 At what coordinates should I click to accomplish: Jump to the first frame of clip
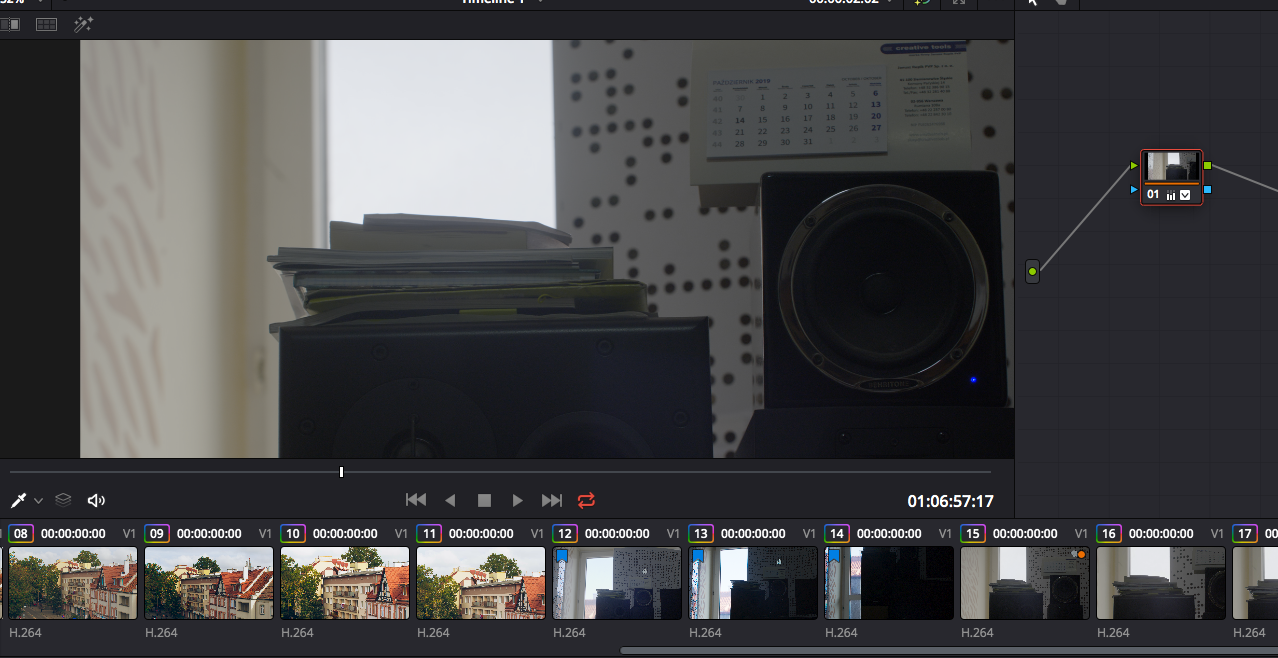pos(416,500)
